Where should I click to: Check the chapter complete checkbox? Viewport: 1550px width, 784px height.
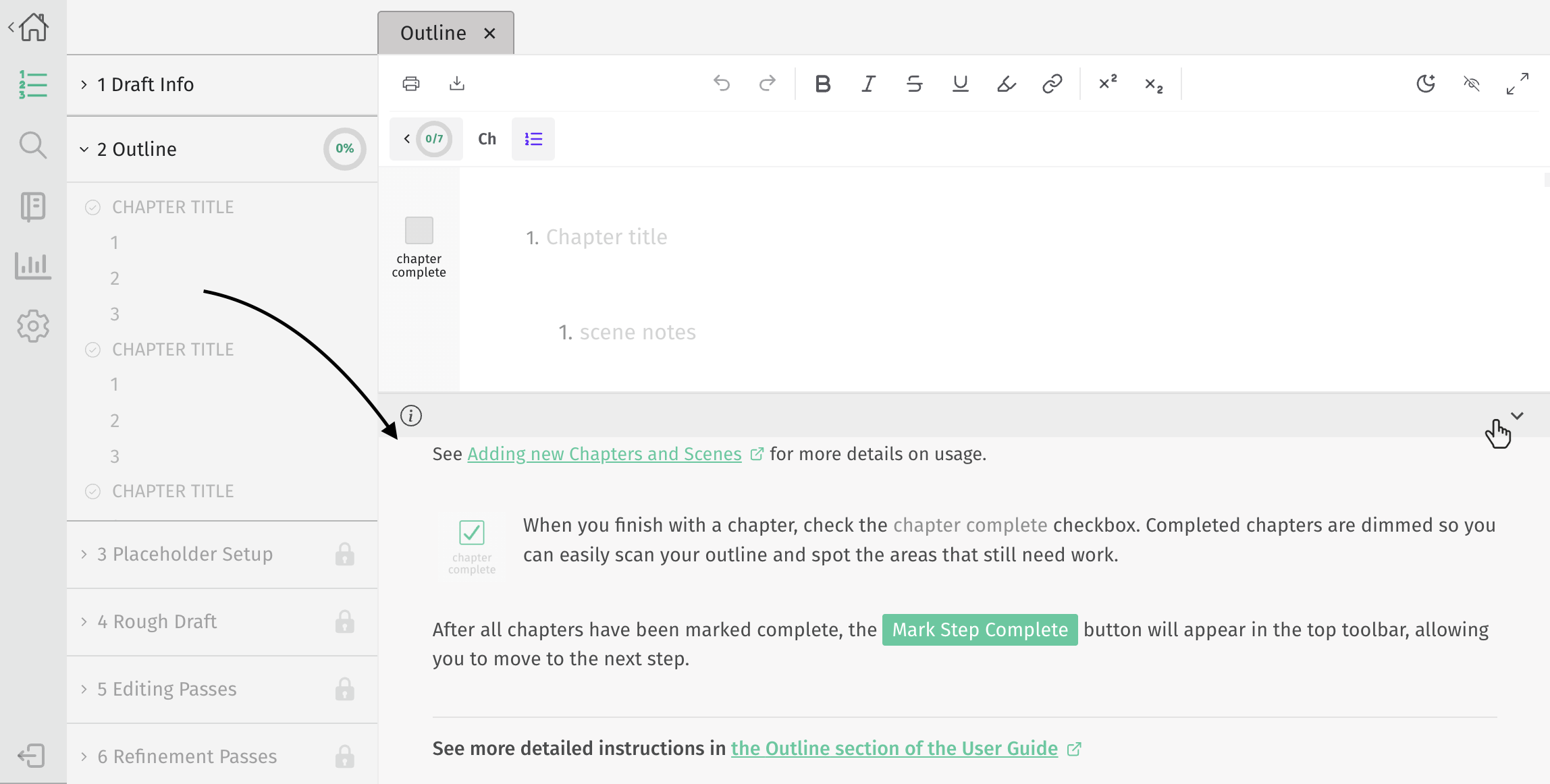419,230
